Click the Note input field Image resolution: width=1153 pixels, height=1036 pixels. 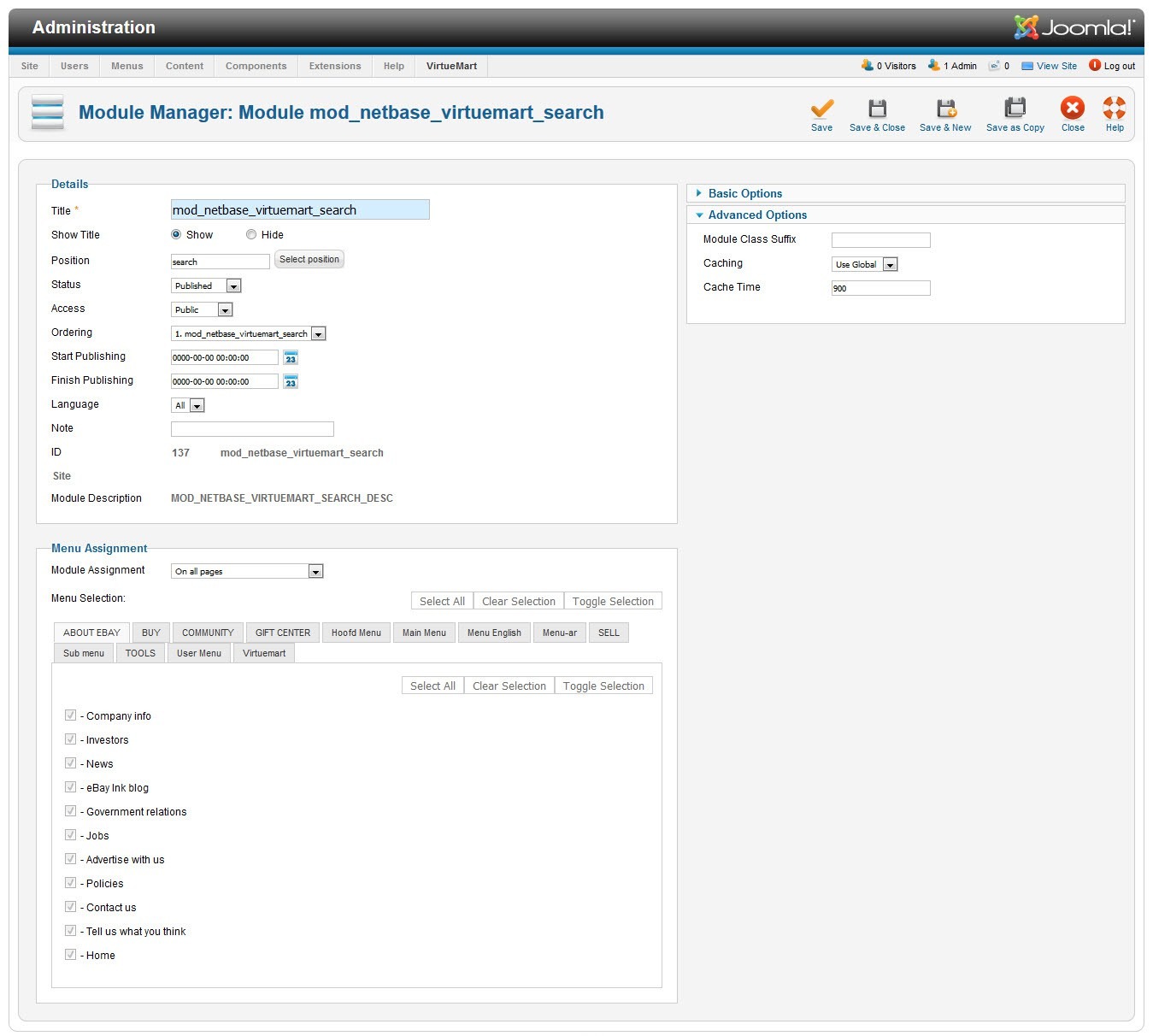(252, 429)
